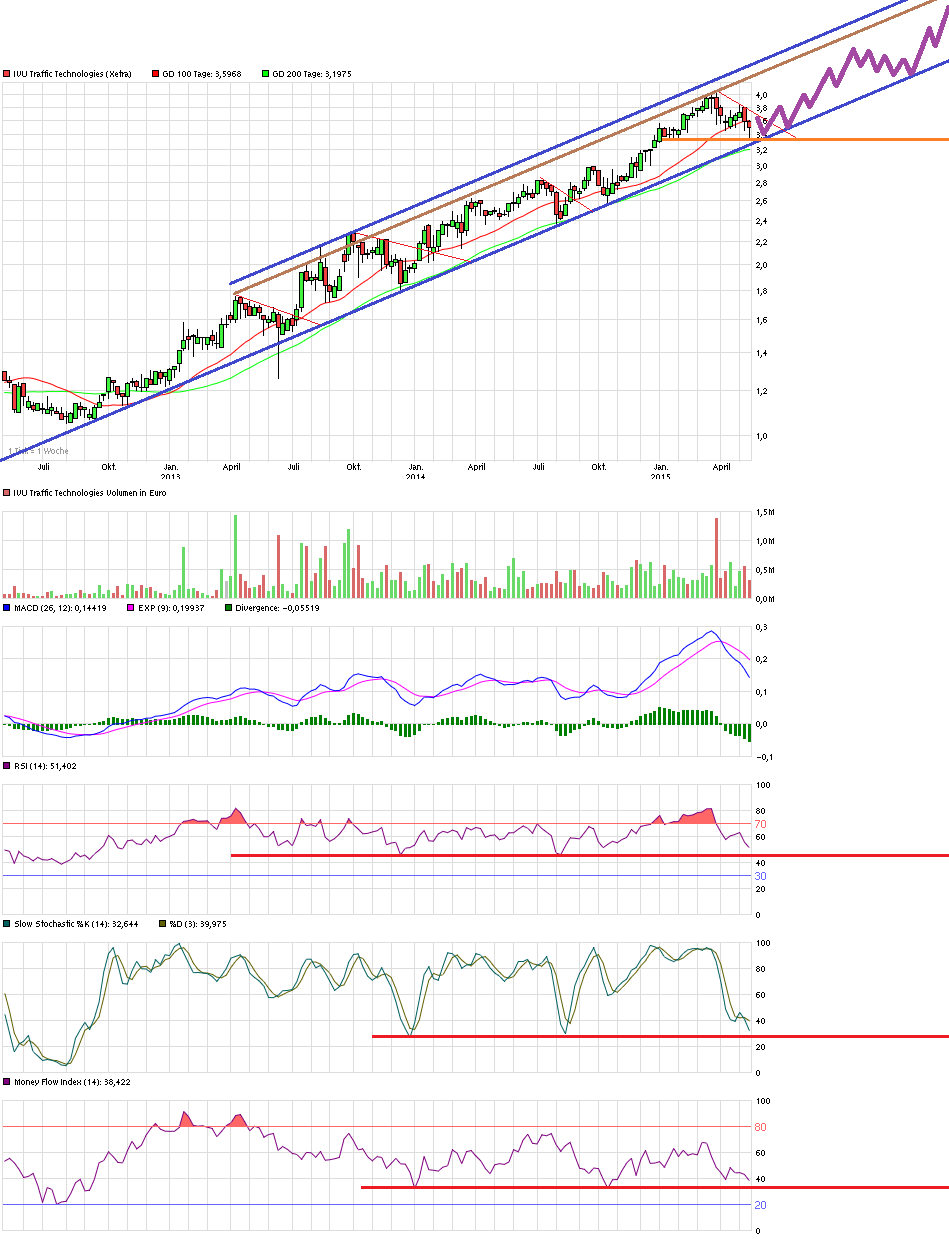
Task: Click the 2015 year label on the time axis
Action: [660, 476]
